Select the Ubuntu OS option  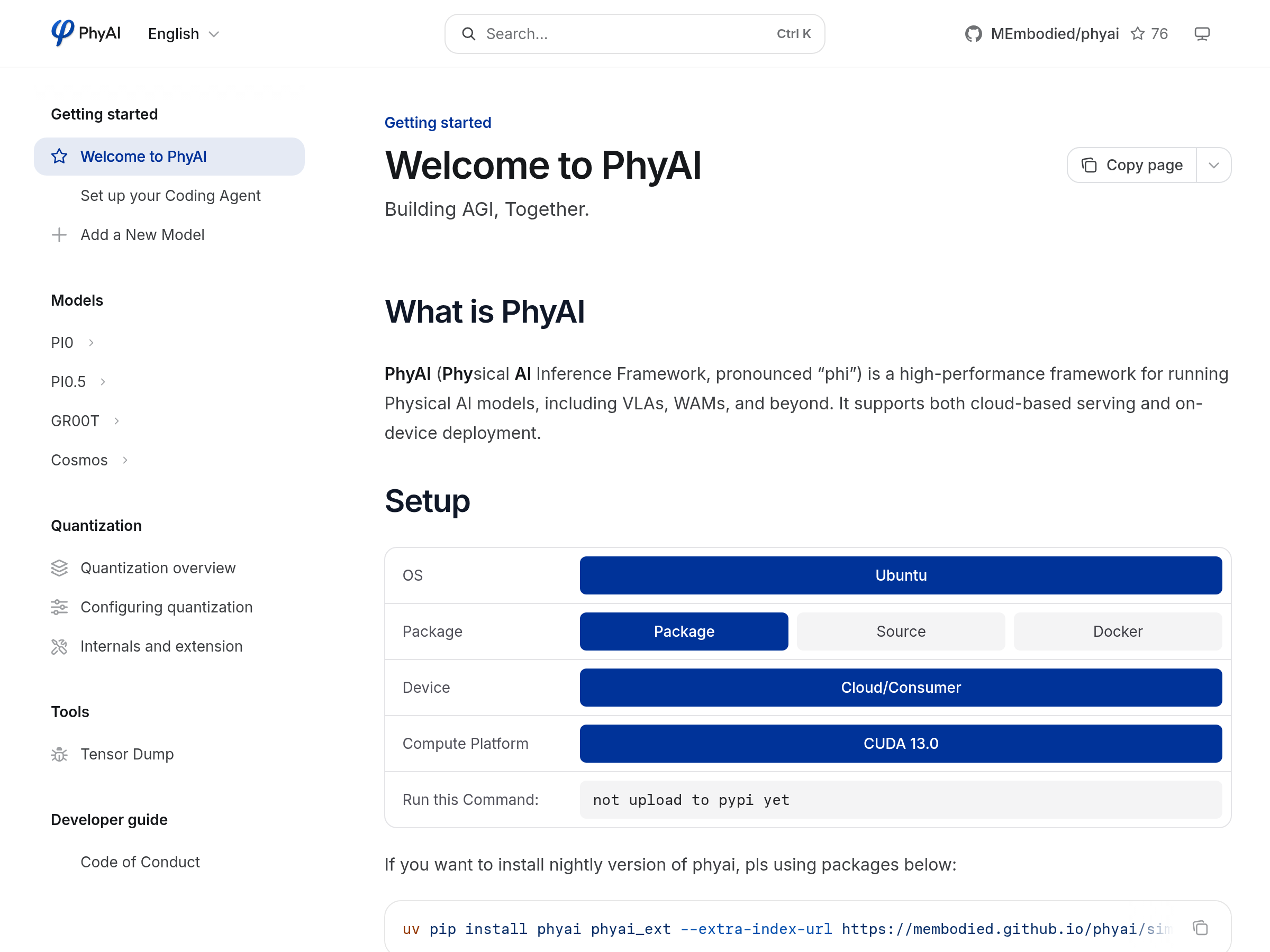tap(900, 575)
